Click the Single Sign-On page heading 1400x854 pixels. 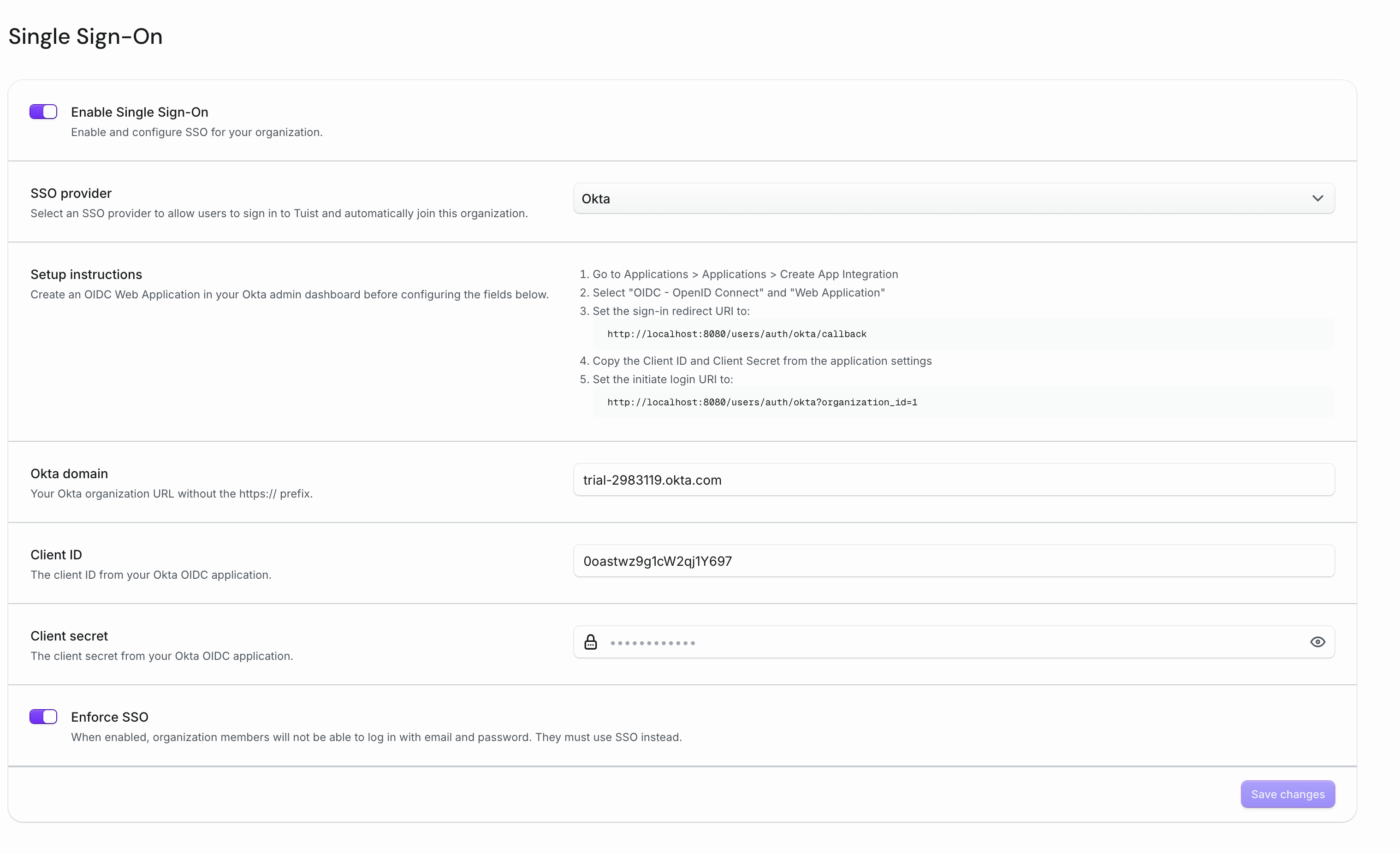pyautogui.click(x=85, y=36)
